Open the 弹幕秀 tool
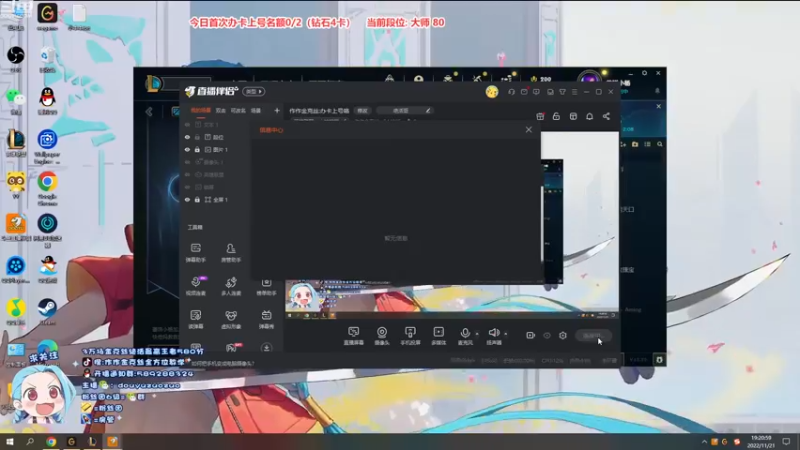800x450 pixels. point(266,319)
